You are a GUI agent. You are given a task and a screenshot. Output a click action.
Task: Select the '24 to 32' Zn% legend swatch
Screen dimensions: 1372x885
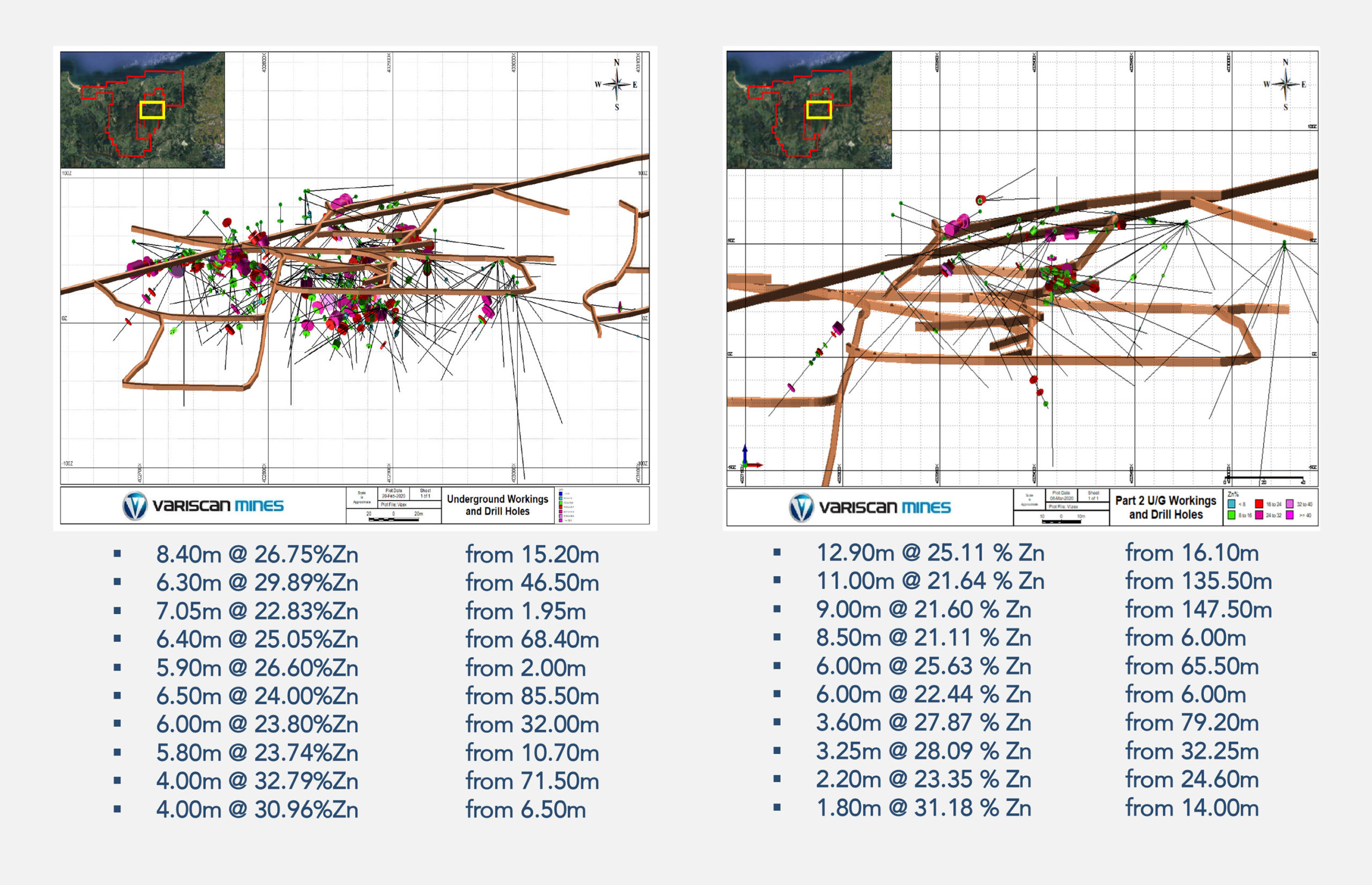coord(1259,515)
